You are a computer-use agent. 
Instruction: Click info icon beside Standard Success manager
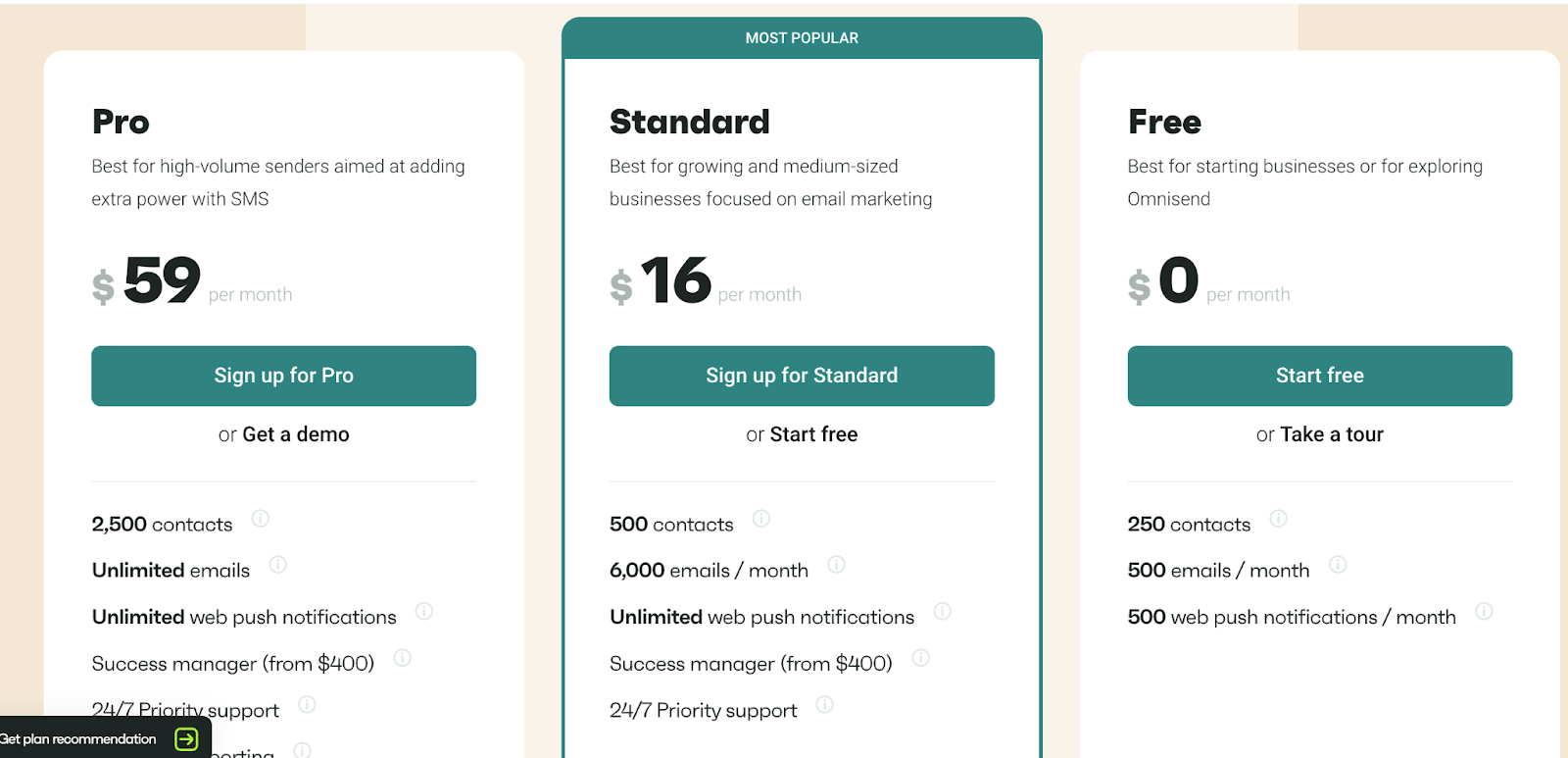(x=920, y=658)
